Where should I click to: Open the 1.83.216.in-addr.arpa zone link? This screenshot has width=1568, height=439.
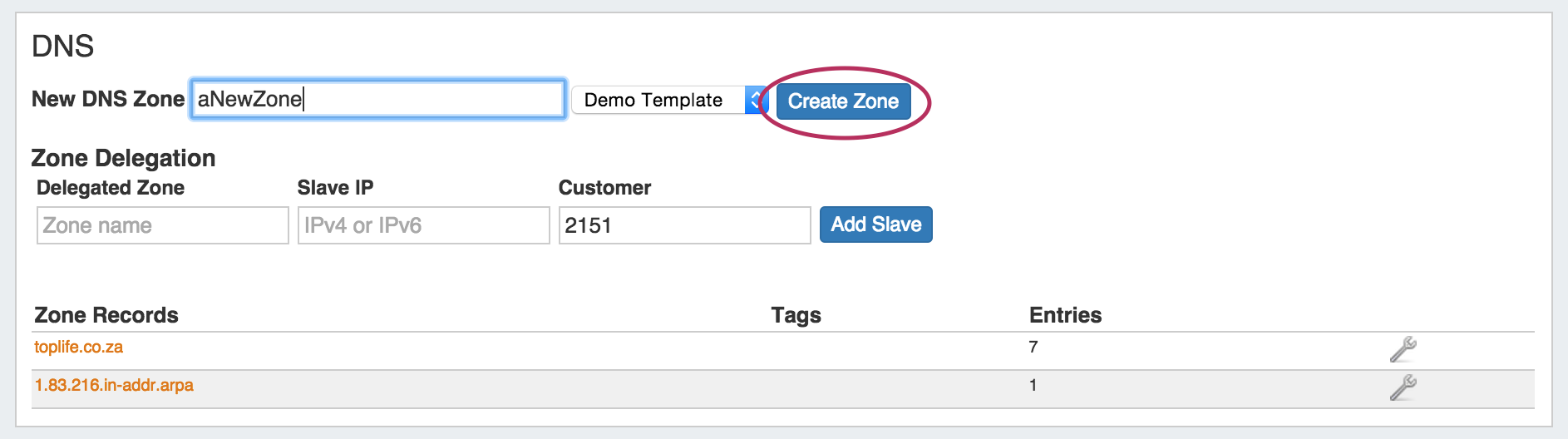pyautogui.click(x=114, y=386)
